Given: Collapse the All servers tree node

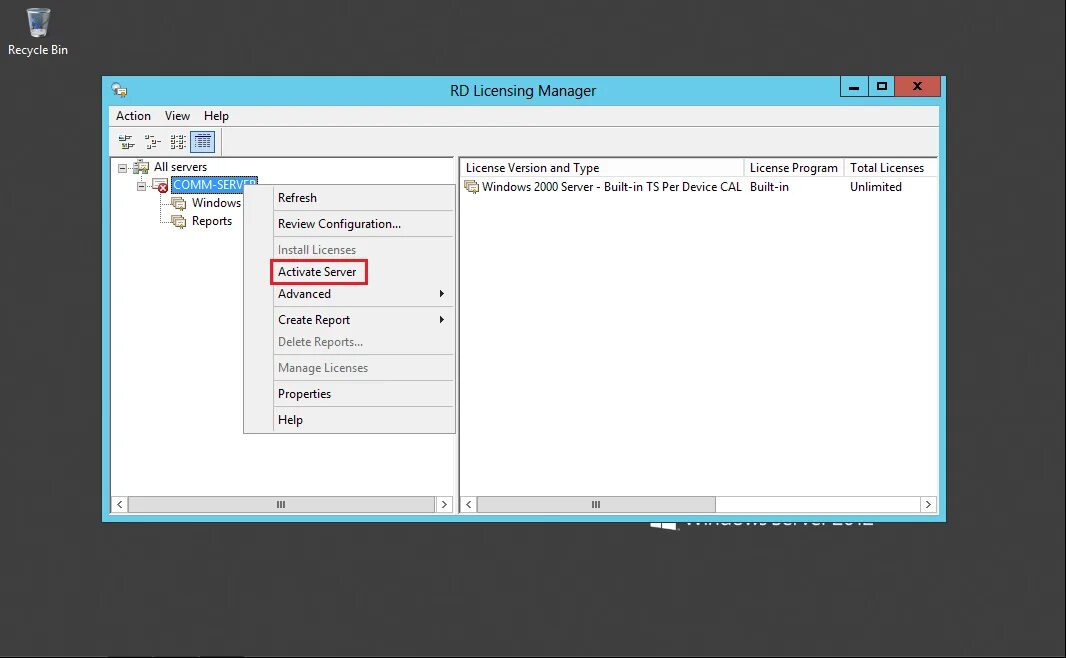Looking at the screenshot, I should pyautogui.click(x=122, y=167).
